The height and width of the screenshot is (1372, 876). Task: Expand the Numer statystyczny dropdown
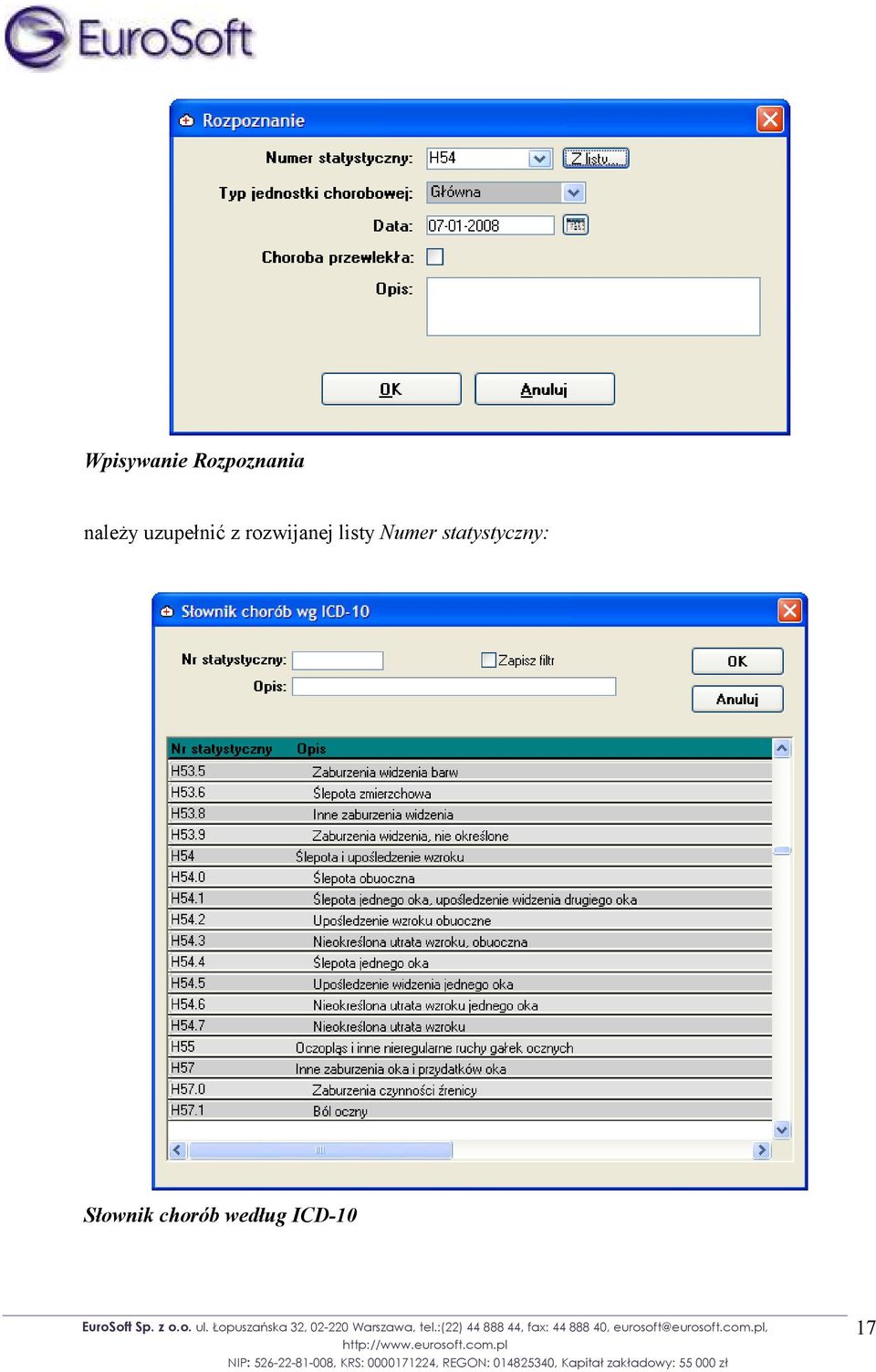pyautogui.click(x=539, y=158)
